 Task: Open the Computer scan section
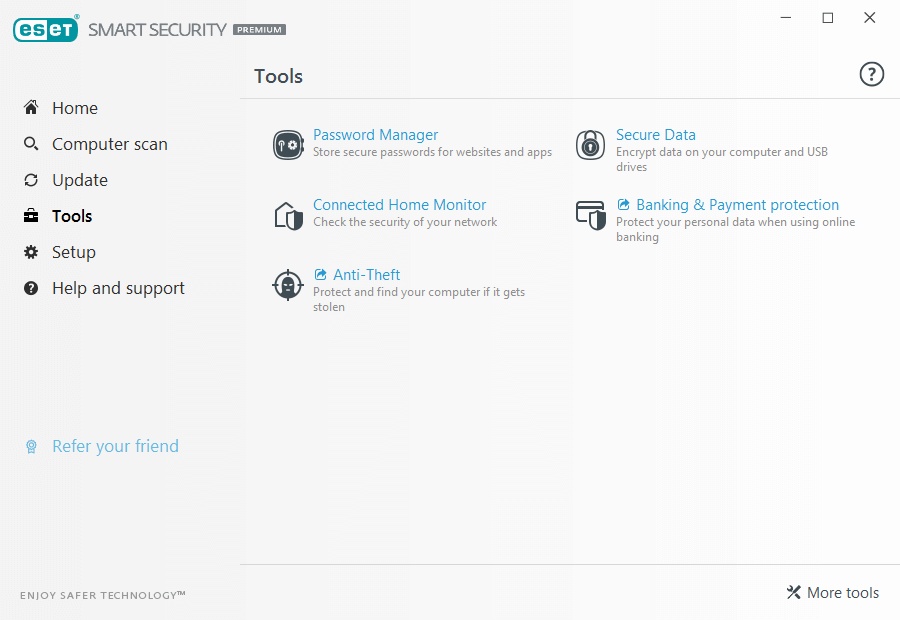(x=110, y=144)
